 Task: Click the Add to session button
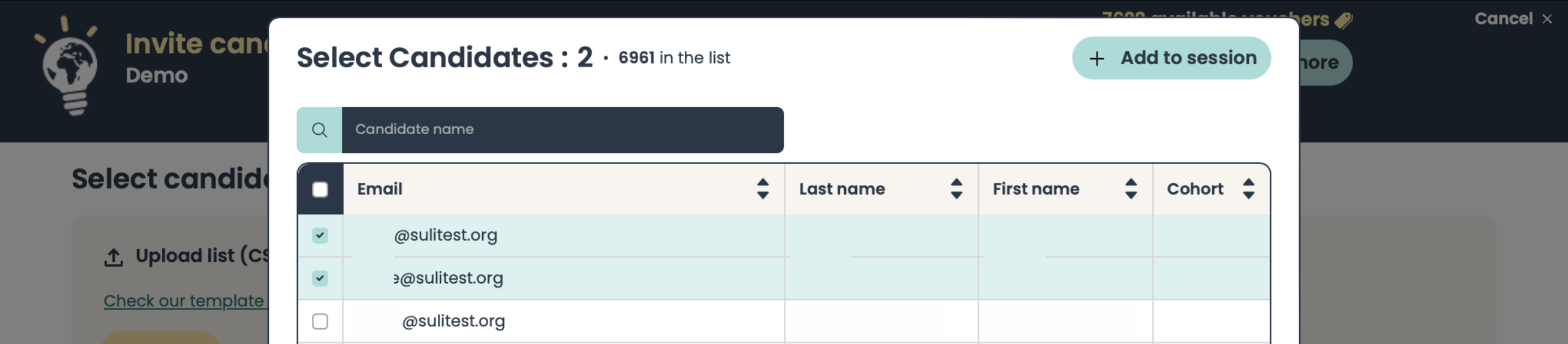coord(1171,58)
